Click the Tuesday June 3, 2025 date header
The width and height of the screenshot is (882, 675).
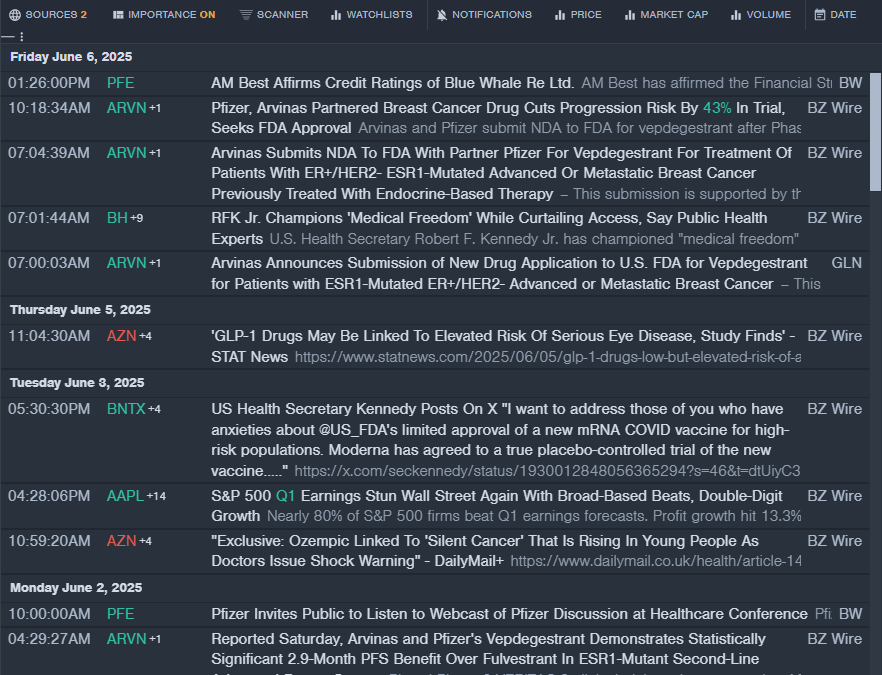[x=77, y=383]
